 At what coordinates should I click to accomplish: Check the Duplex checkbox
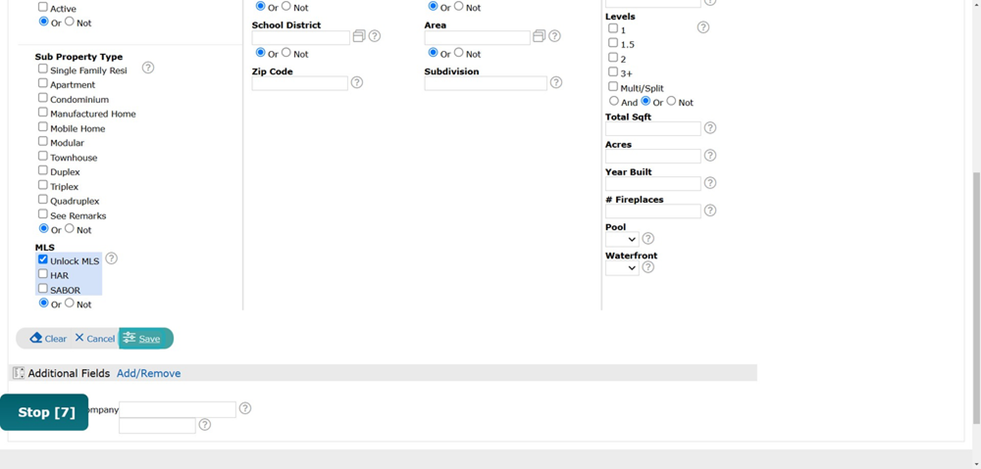pyautogui.click(x=43, y=170)
